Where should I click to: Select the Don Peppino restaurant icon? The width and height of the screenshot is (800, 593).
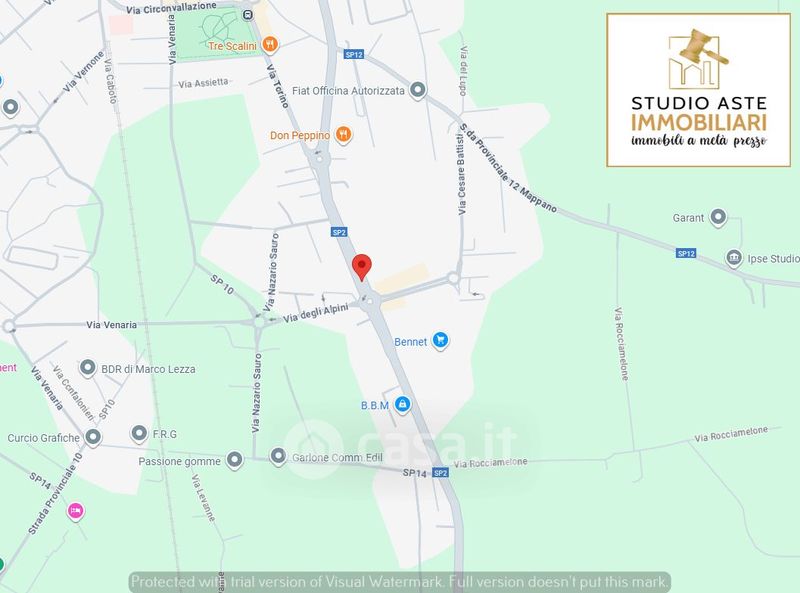click(344, 135)
